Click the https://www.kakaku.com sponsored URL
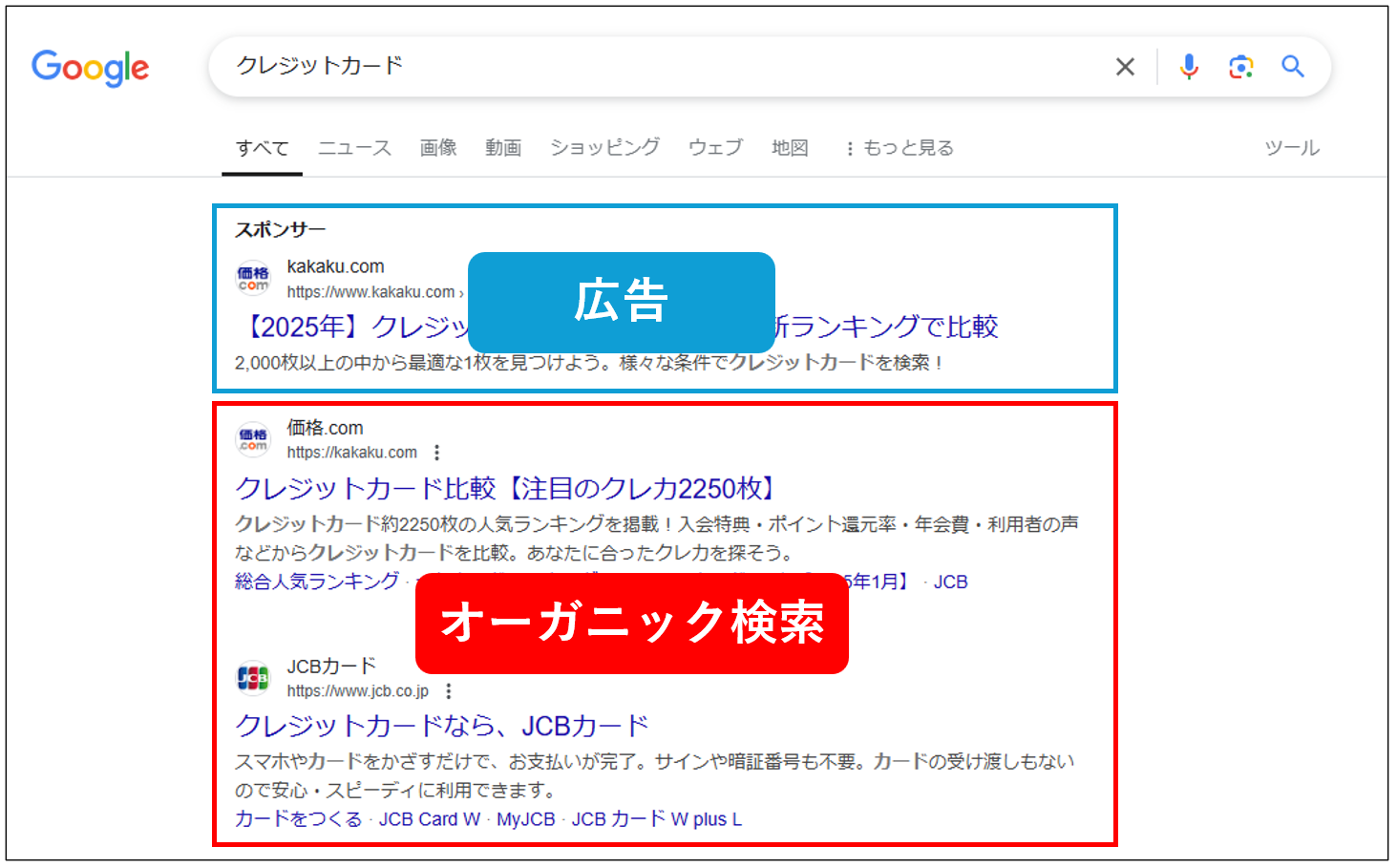 pyautogui.click(x=371, y=292)
